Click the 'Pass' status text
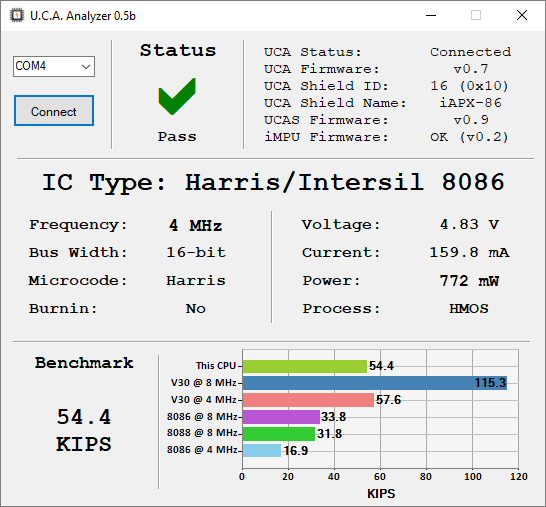 pos(177,136)
